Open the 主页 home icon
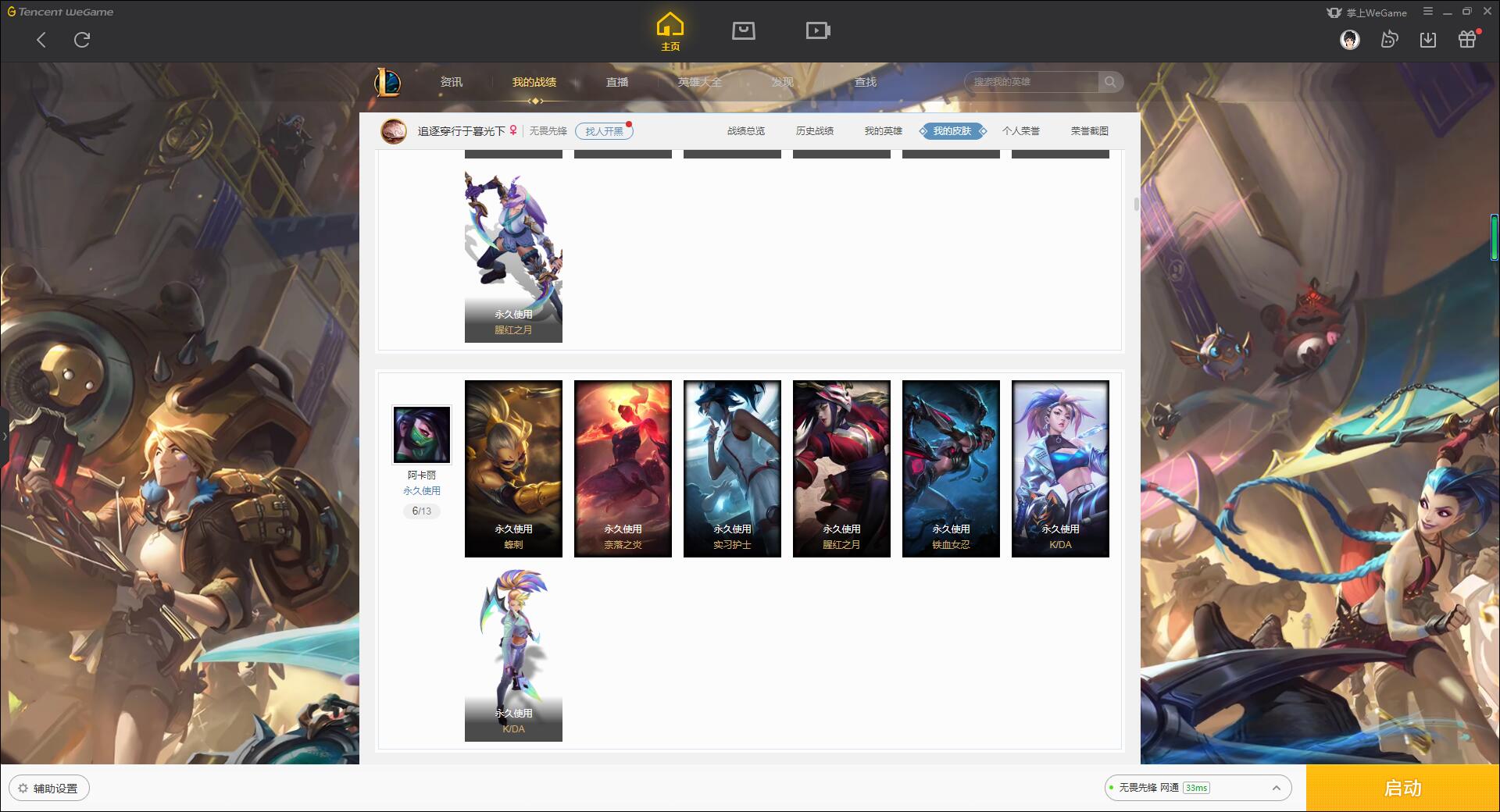This screenshot has height=812, width=1500. click(x=670, y=31)
